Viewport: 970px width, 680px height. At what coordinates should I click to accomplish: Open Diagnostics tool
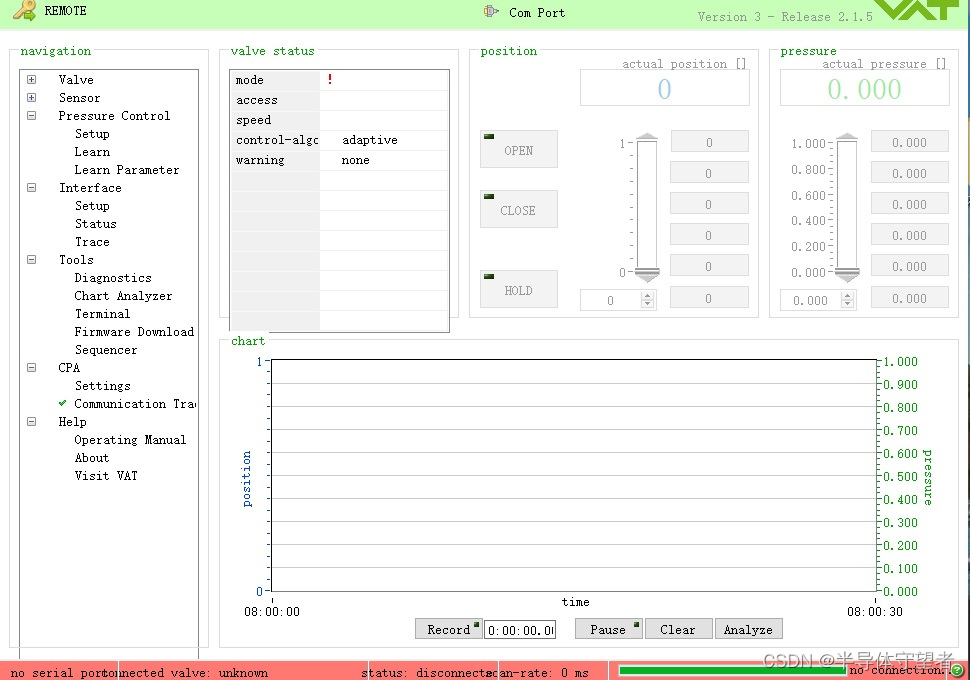(113, 278)
